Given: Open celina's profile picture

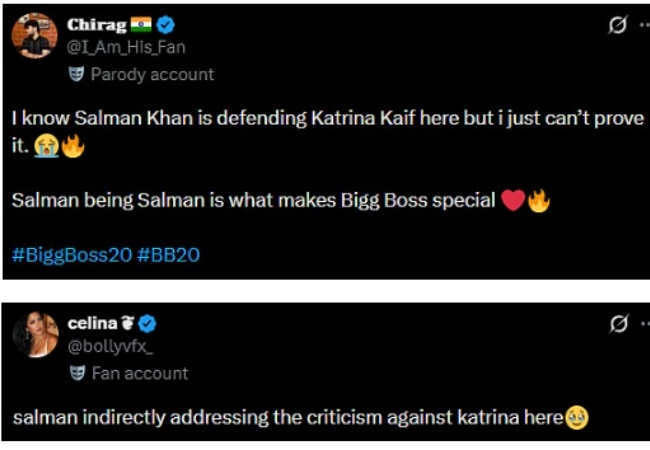Looking at the screenshot, I should (35, 334).
